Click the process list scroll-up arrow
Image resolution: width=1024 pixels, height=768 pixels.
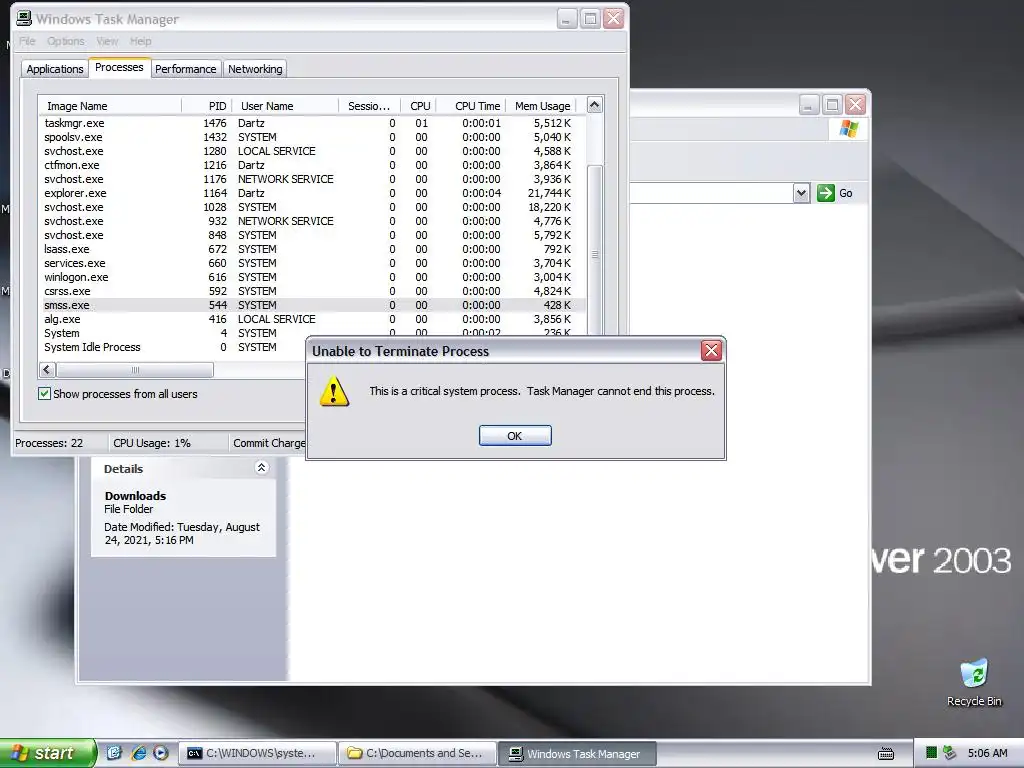[594, 104]
